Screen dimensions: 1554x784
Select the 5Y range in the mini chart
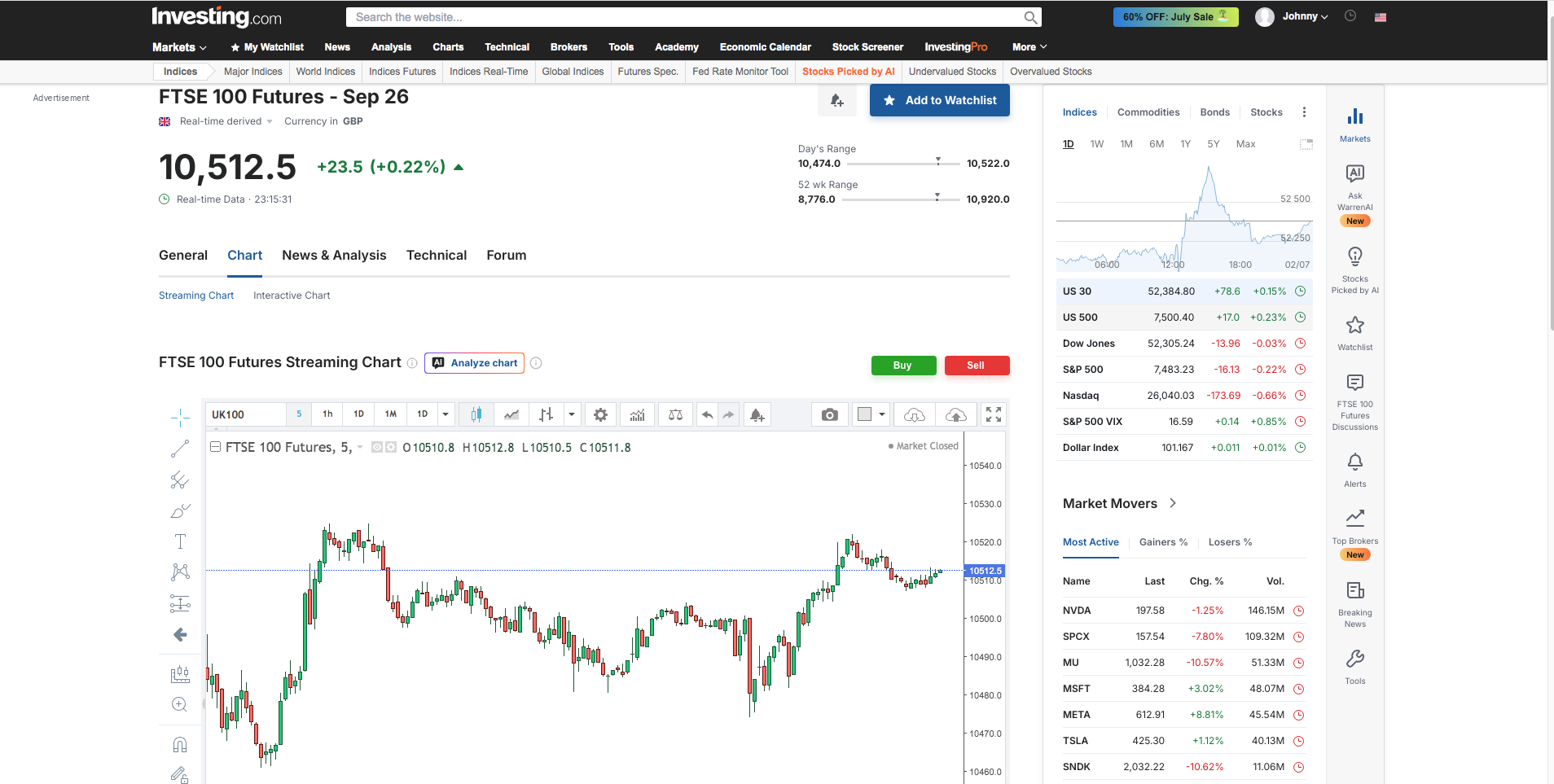tap(1214, 144)
